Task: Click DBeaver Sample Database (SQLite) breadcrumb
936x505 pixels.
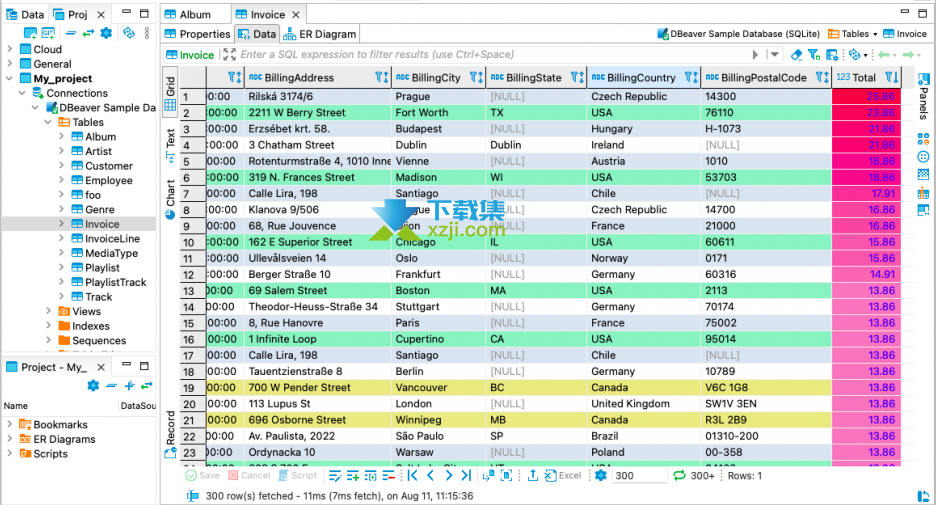Action: [x=738, y=34]
